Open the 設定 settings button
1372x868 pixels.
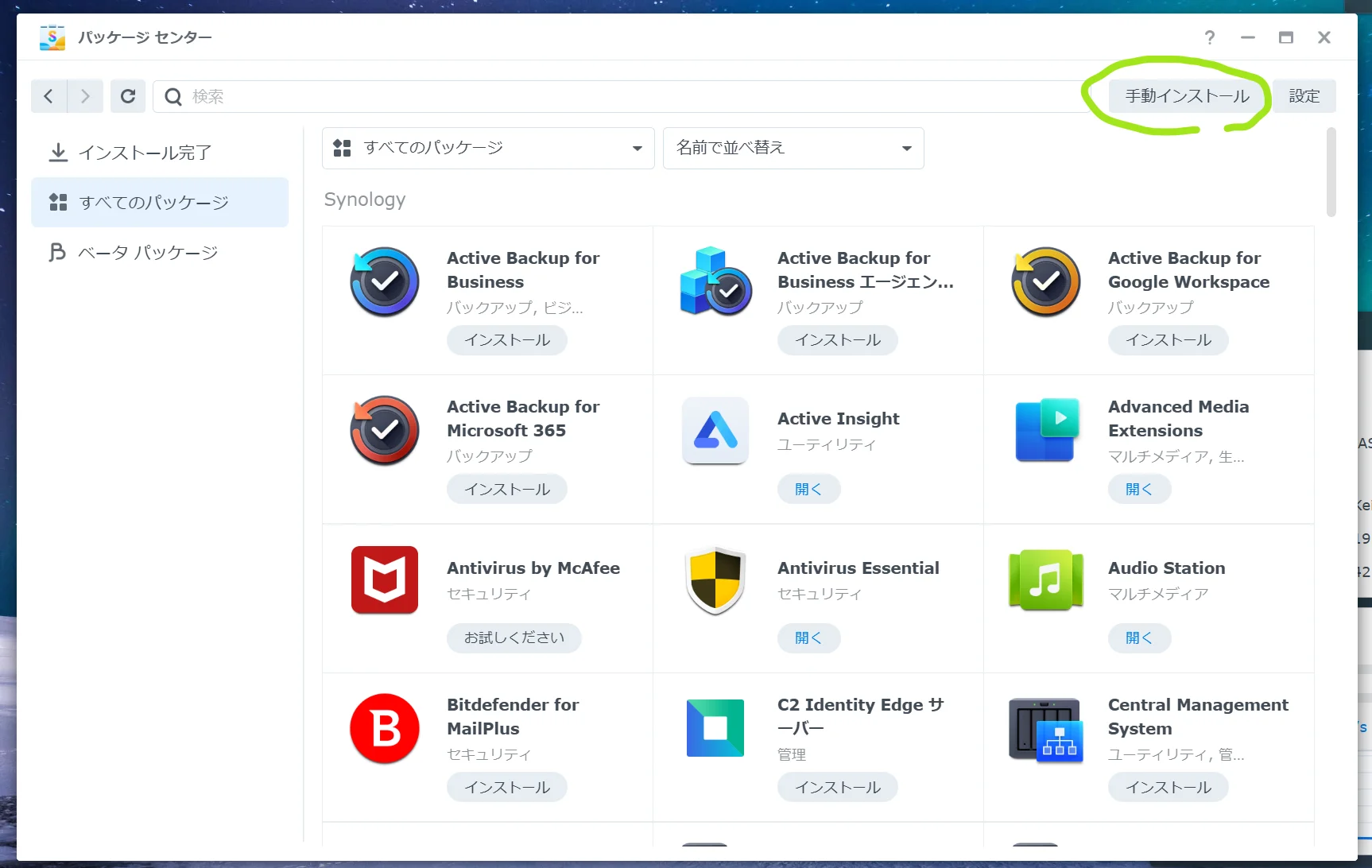pos(1304,96)
